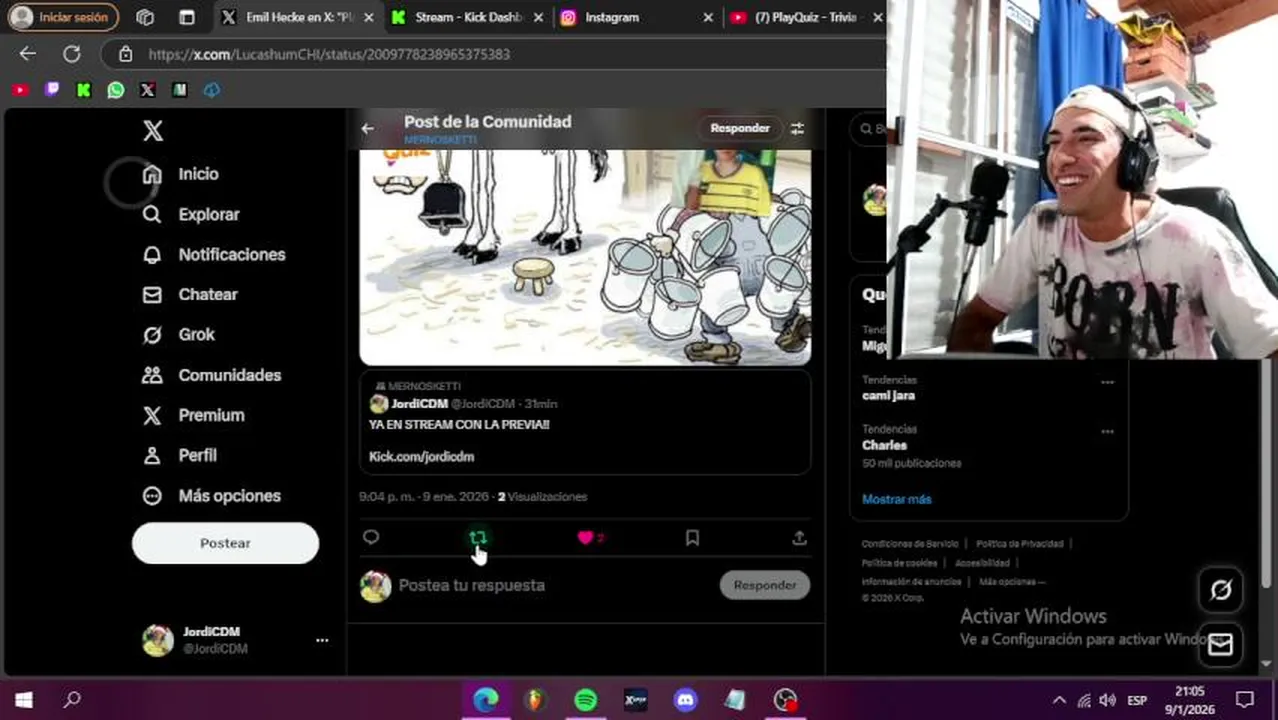Click the reply comment icon under the post
The image size is (1278, 720).
click(x=371, y=537)
